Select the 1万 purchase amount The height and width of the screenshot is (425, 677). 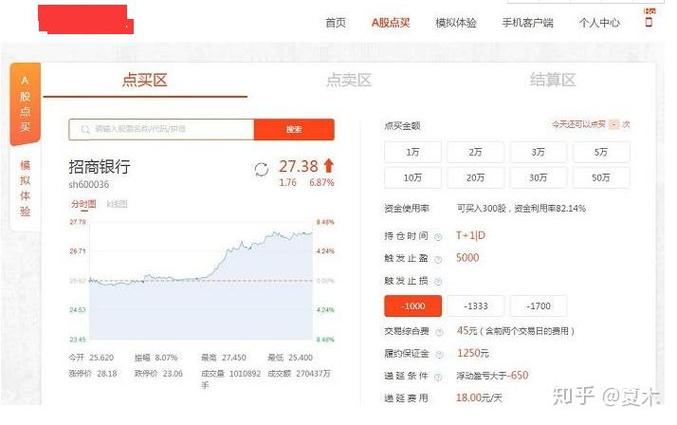(413, 152)
